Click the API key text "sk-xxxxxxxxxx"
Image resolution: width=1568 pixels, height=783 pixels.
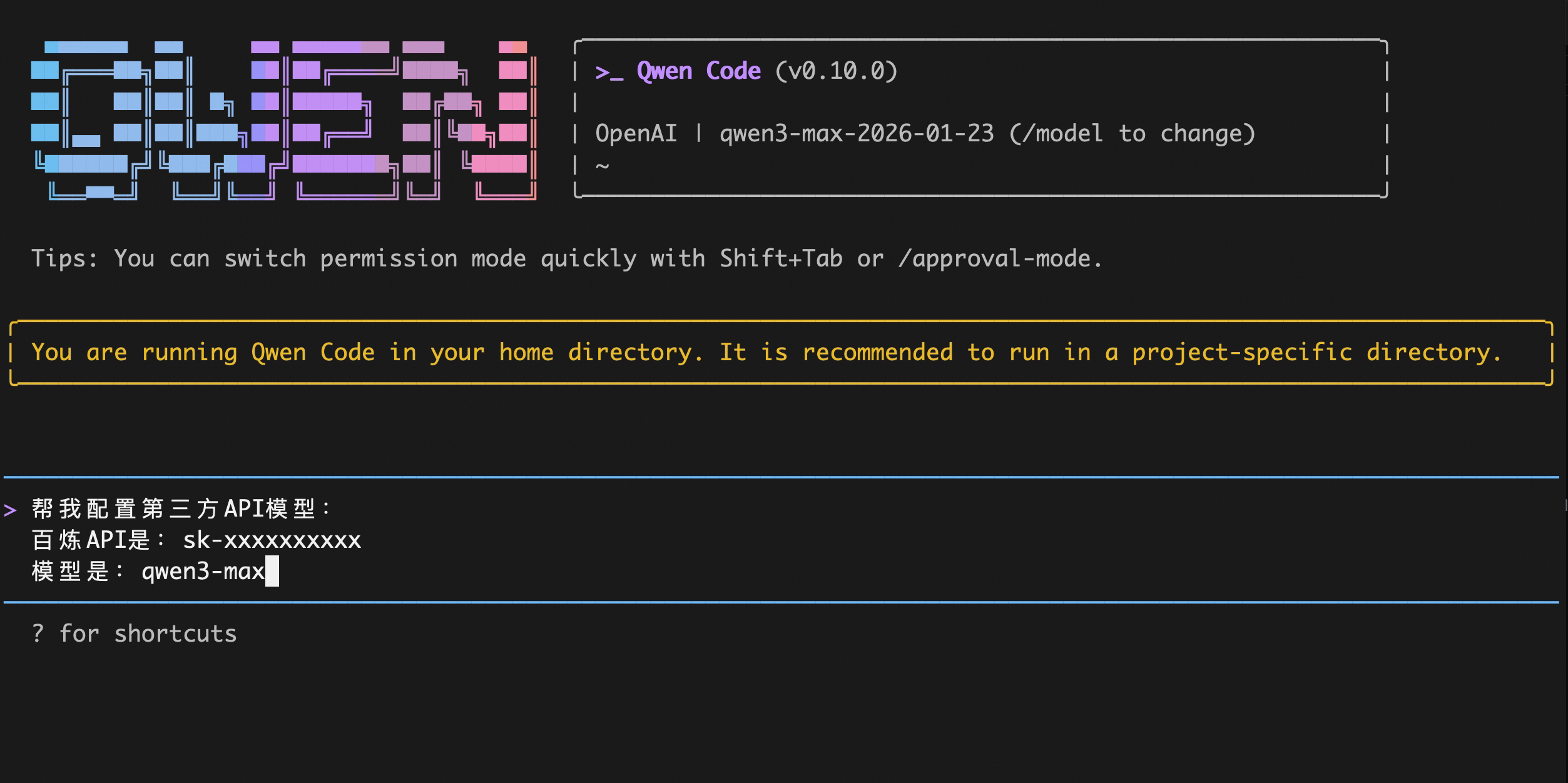coord(272,540)
